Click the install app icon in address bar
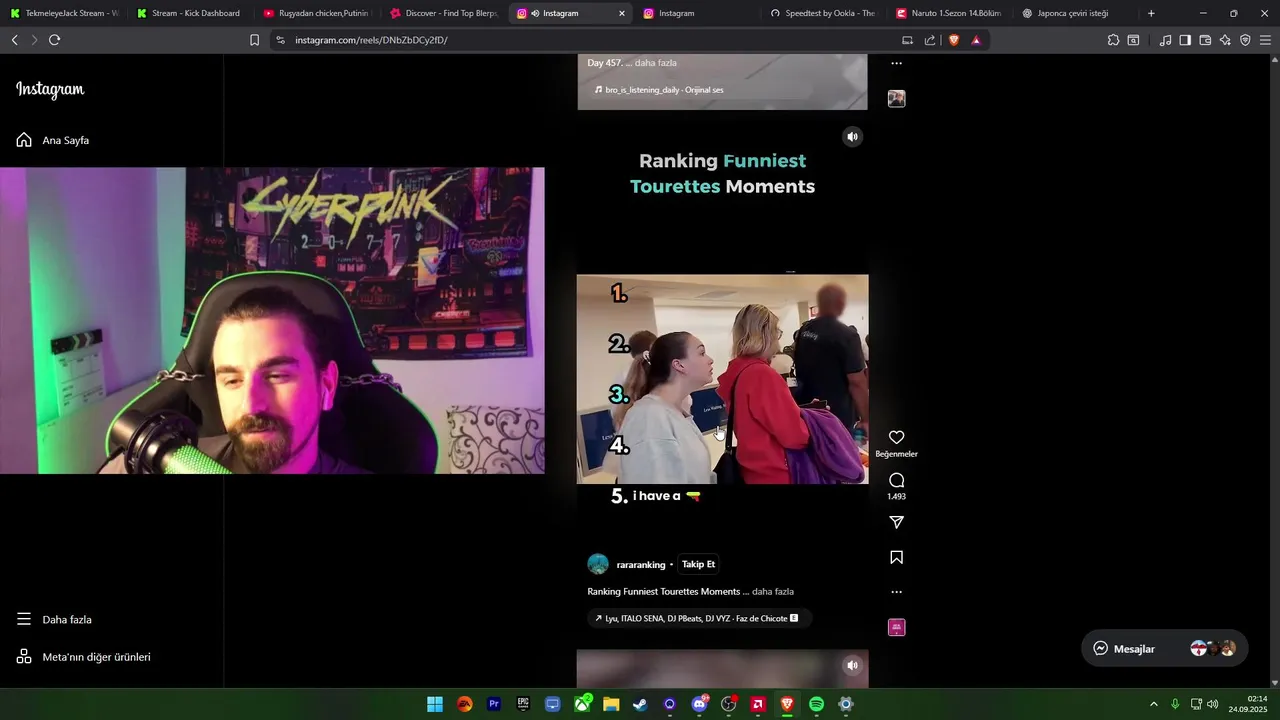Viewport: 1280px width, 720px height. [x=908, y=40]
